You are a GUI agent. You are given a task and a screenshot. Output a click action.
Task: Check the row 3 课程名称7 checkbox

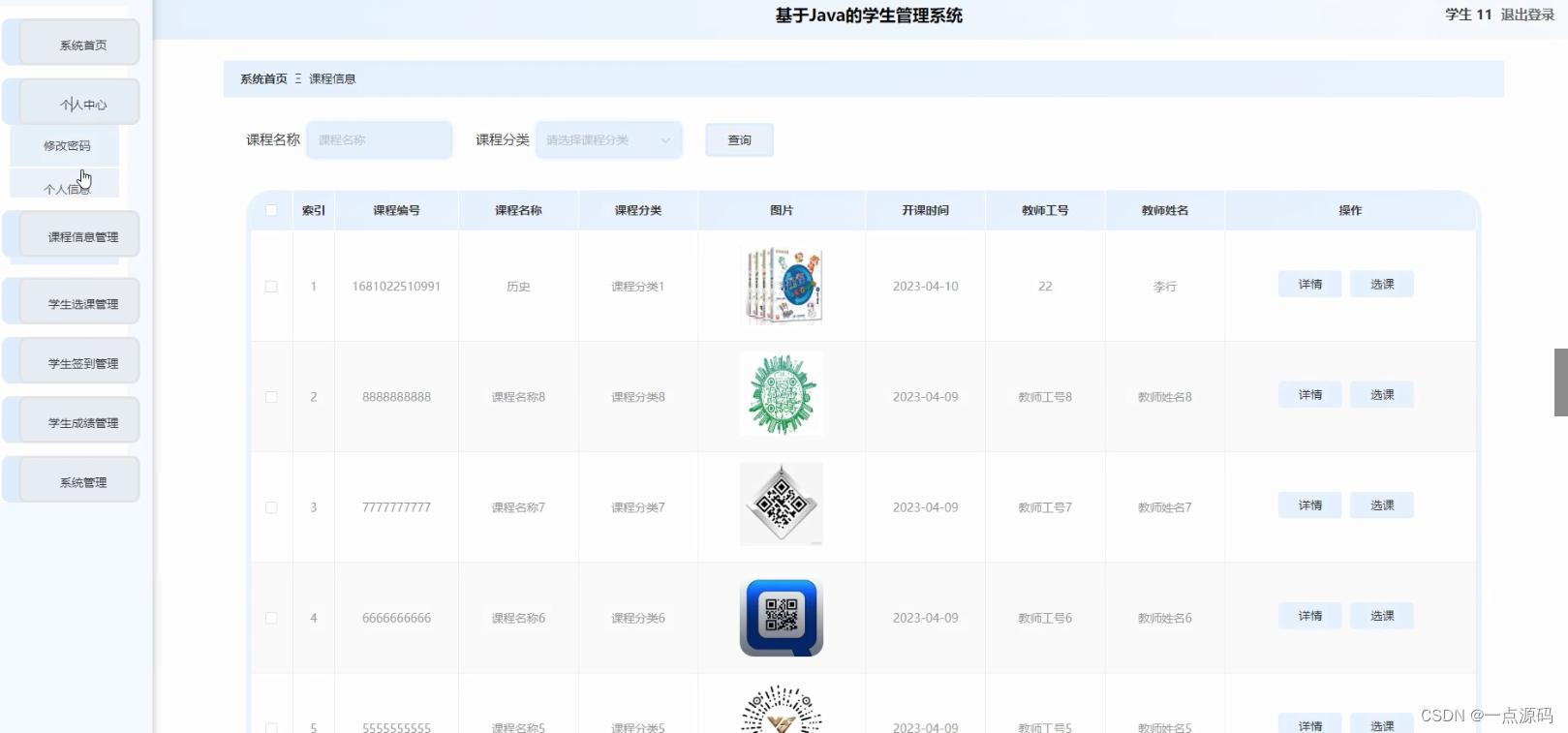(271, 507)
